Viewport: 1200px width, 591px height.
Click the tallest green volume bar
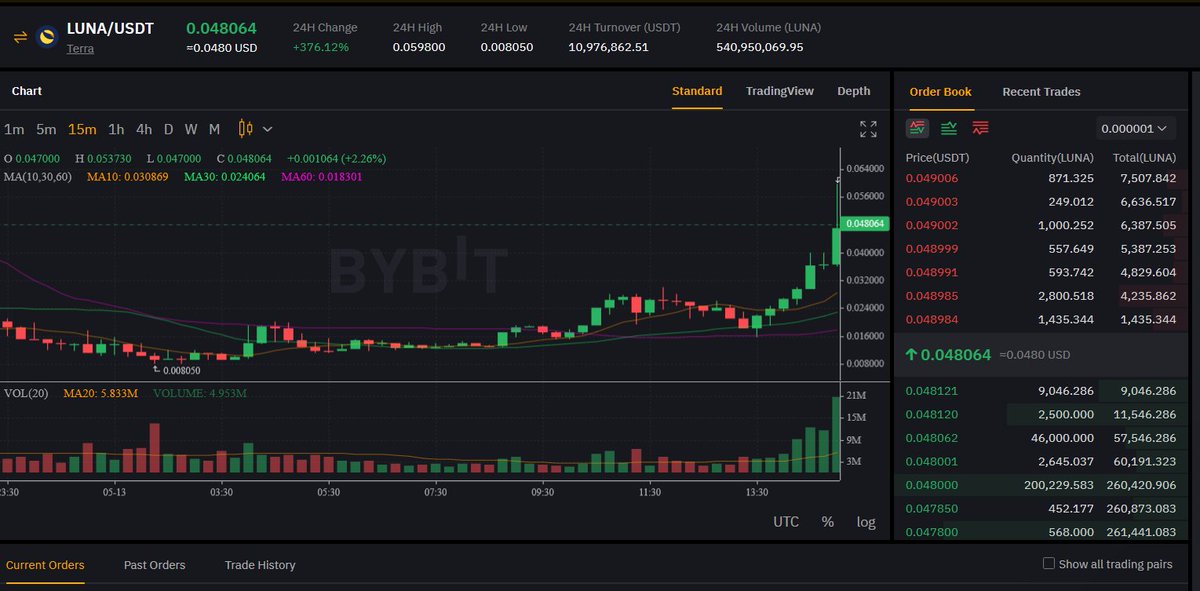click(836, 434)
